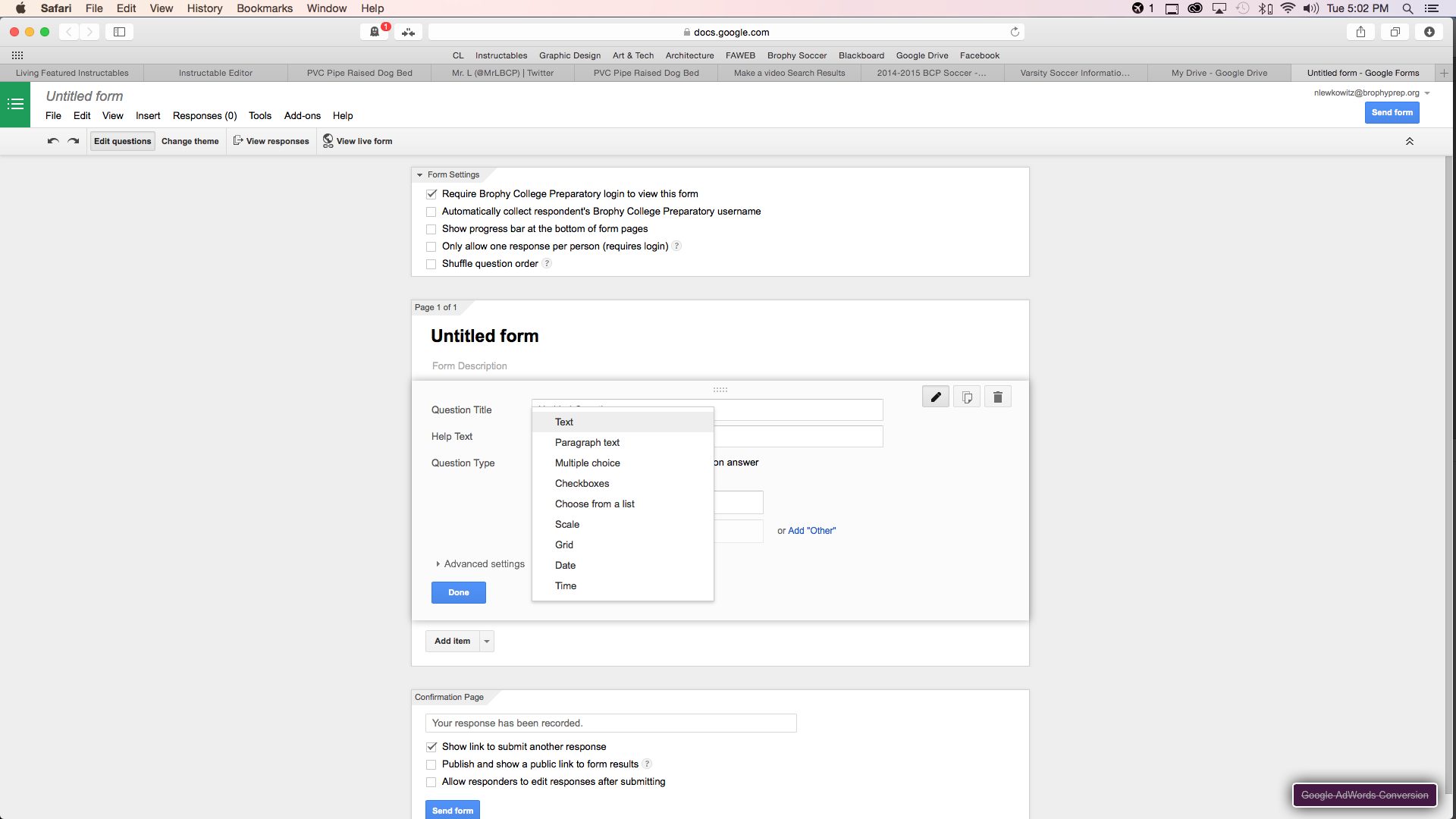Toggle Require Brophy College login checkbox
Image resolution: width=1456 pixels, height=819 pixels.
[x=432, y=193]
